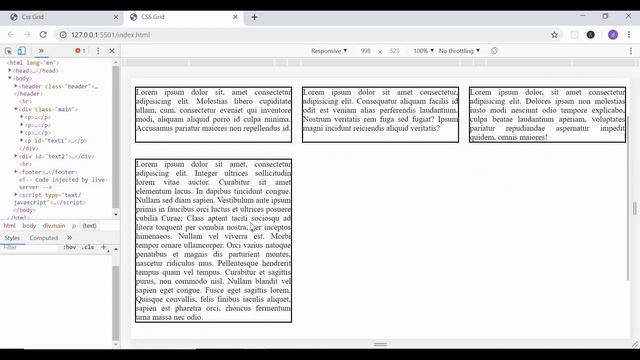Add a new style rule with plus

(104, 247)
